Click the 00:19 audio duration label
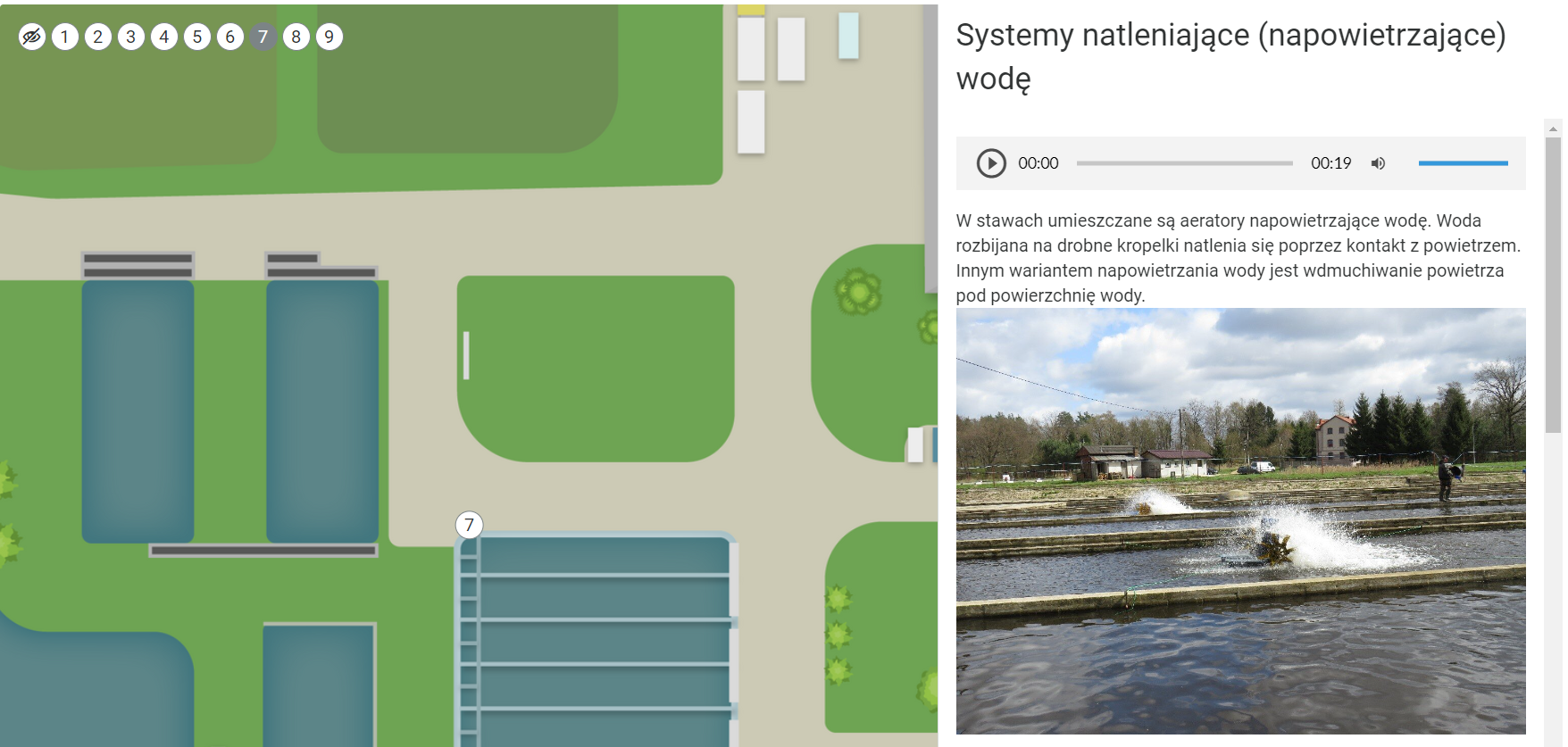This screenshot has width=1568, height=747. (1330, 163)
